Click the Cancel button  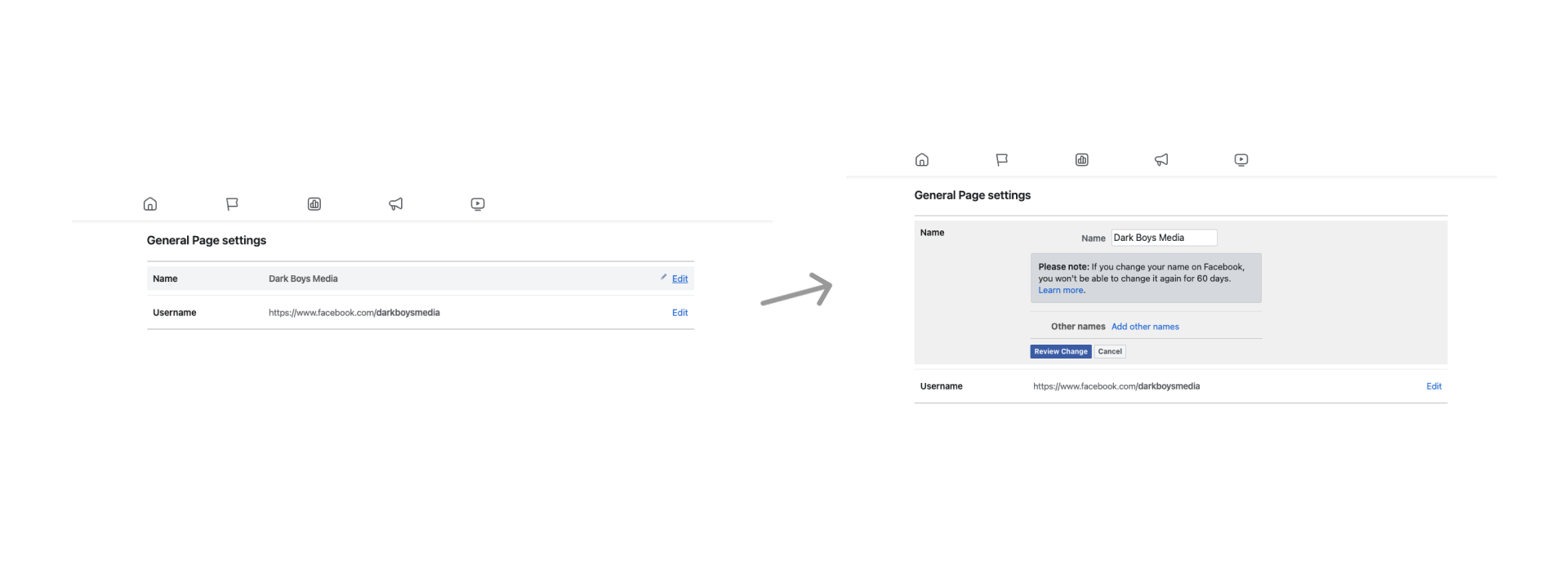[x=1110, y=352]
